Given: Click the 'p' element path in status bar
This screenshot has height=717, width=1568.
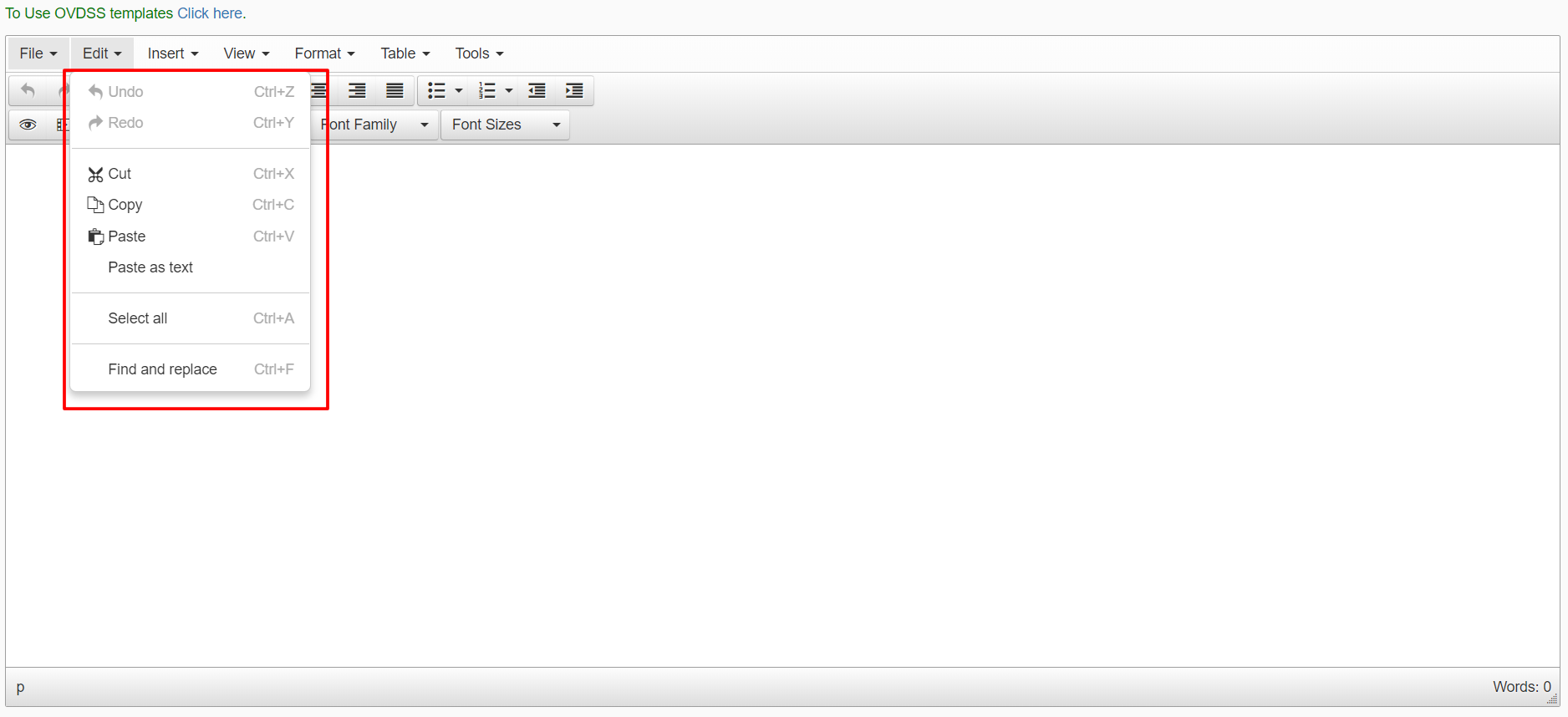Looking at the screenshot, I should coord(21,687).
